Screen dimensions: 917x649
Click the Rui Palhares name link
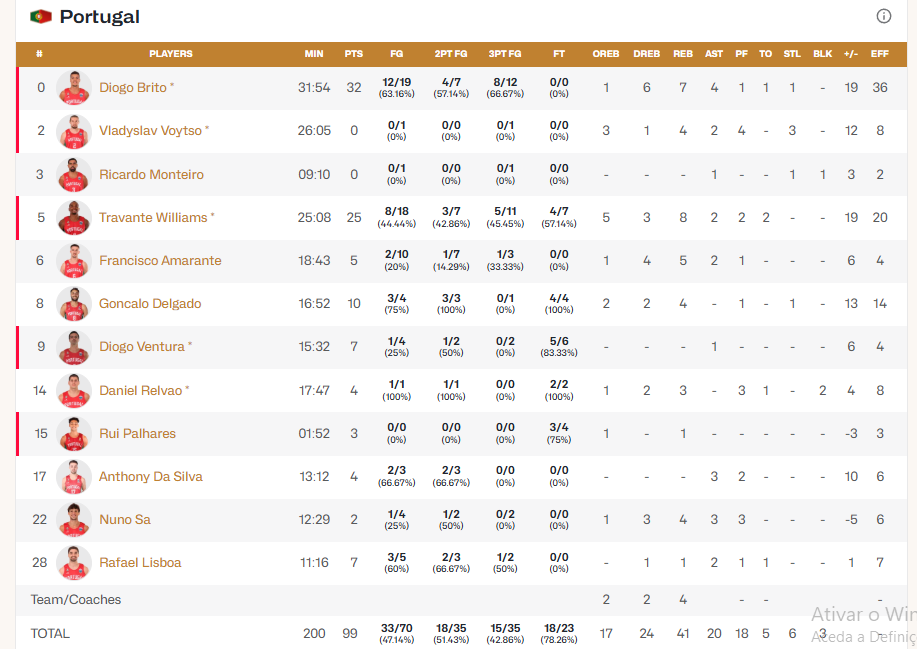coord(137,434)
